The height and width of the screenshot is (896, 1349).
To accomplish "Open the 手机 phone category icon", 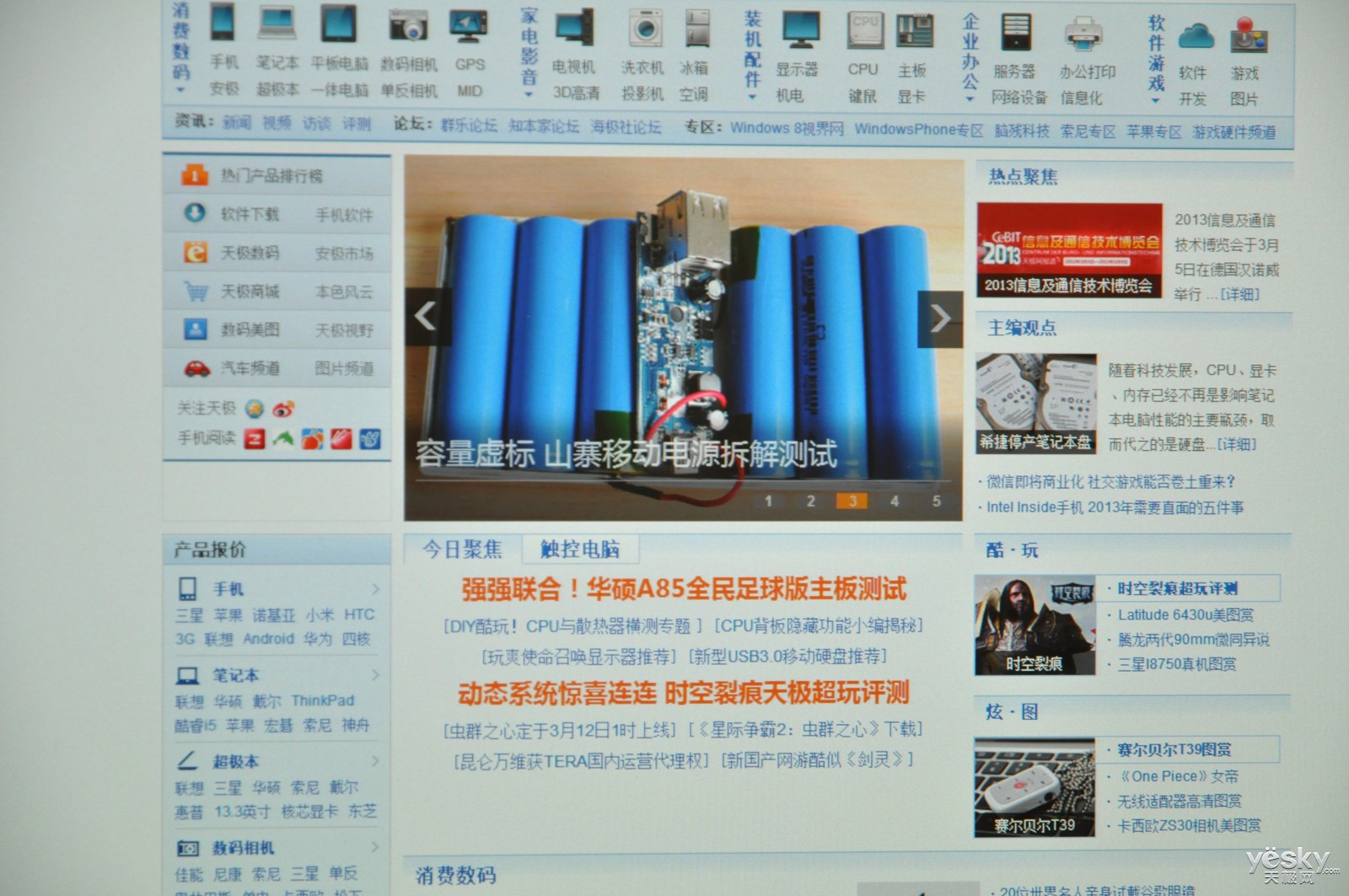I will [223, 21].
